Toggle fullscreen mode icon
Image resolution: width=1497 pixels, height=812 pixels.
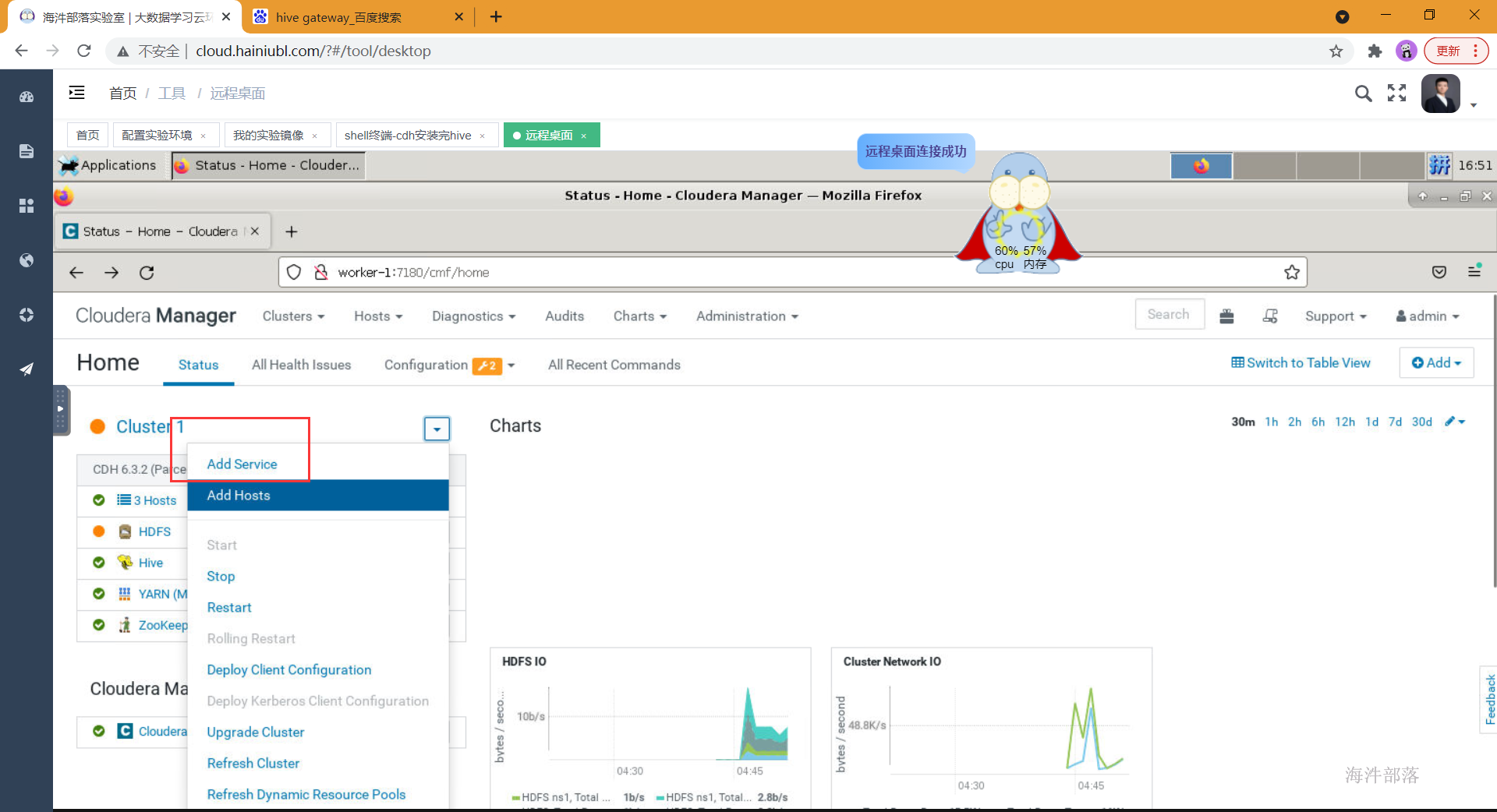coord(1397,94)
